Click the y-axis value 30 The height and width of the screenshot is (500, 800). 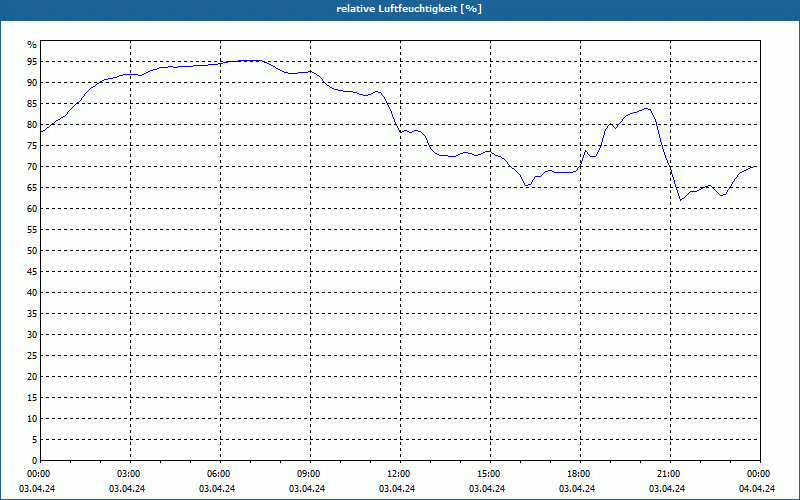click(x=32, y=335)
